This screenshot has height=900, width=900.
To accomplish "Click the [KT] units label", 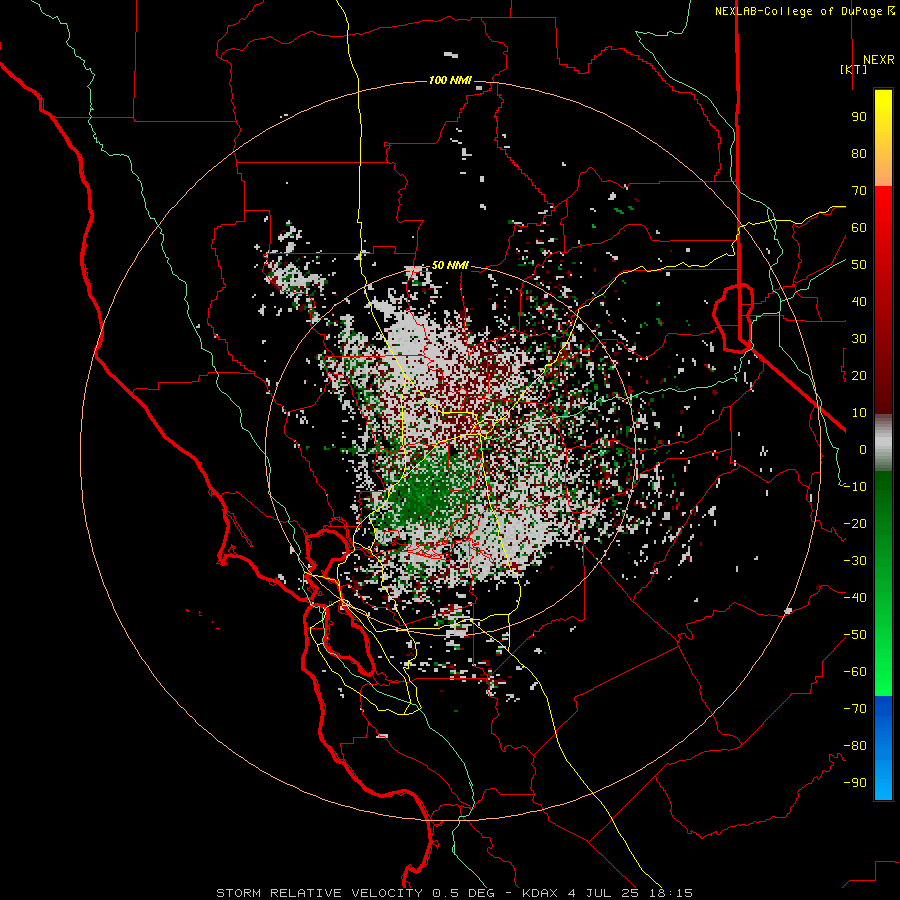I will pyautogui.click(x=854, y=69).
